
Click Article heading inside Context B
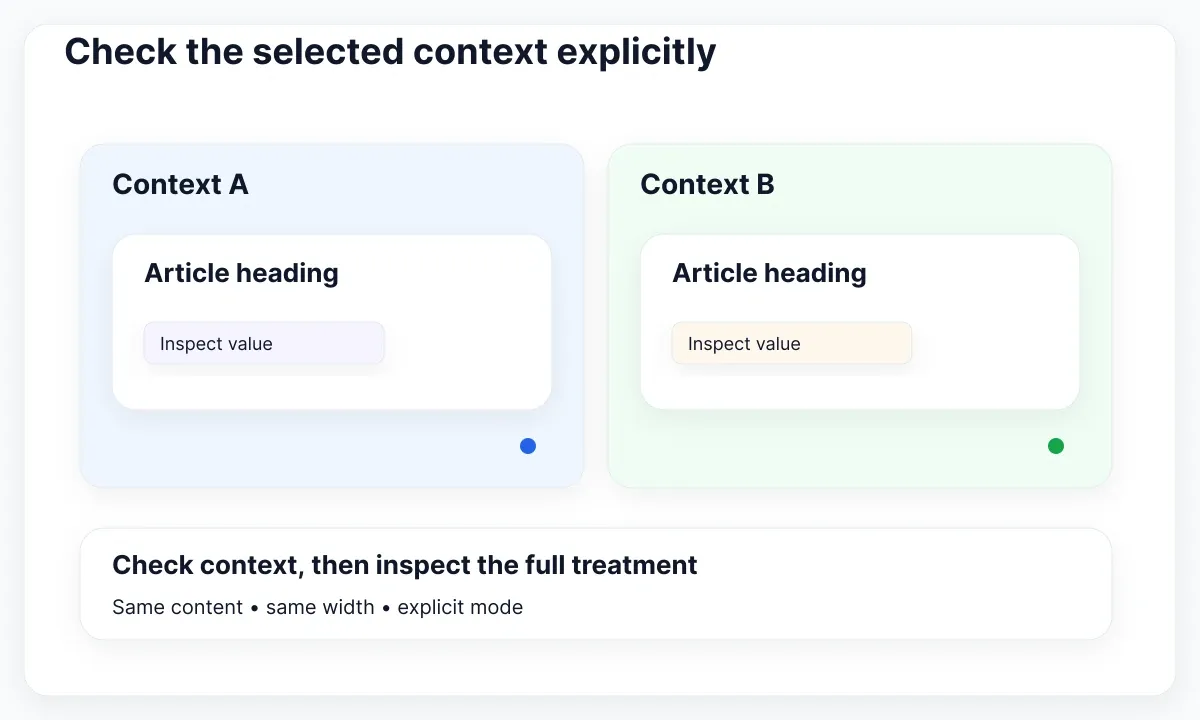point(769,273)
